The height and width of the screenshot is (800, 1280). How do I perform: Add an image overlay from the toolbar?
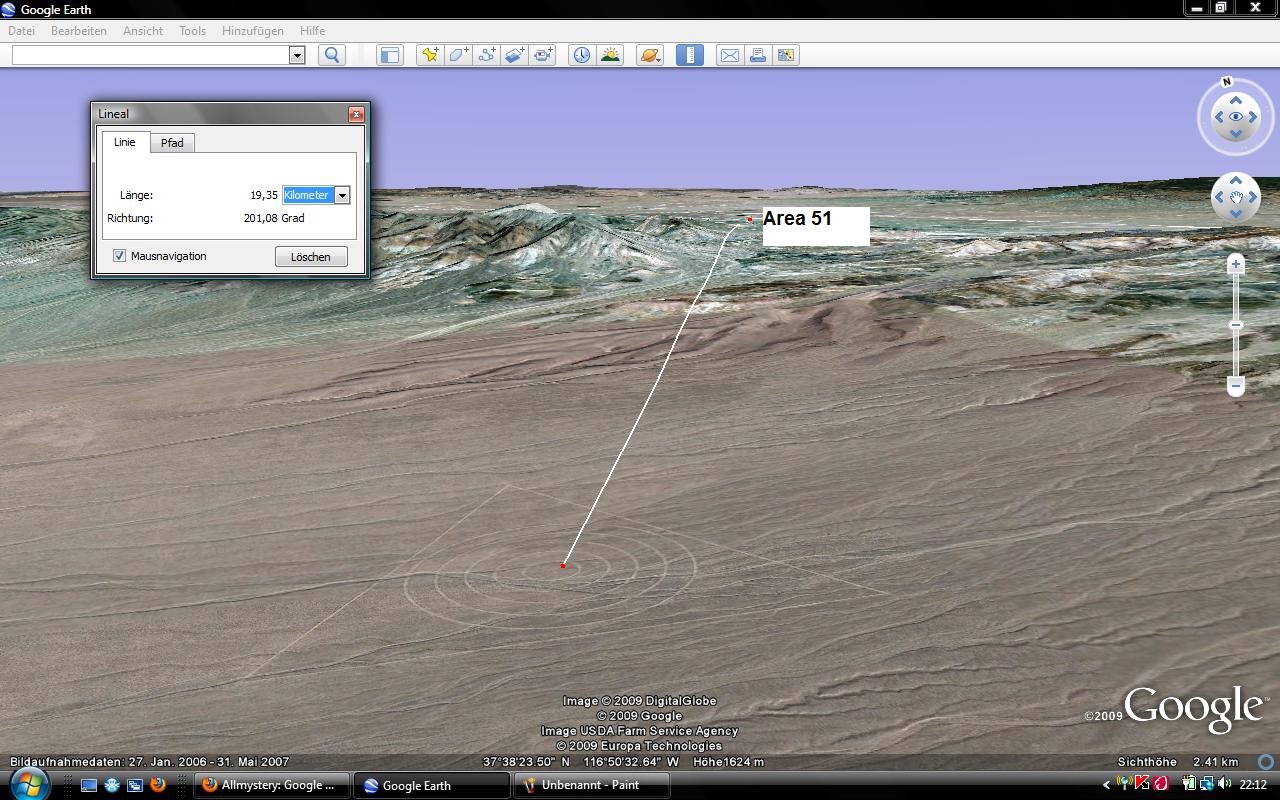(514, 55)
